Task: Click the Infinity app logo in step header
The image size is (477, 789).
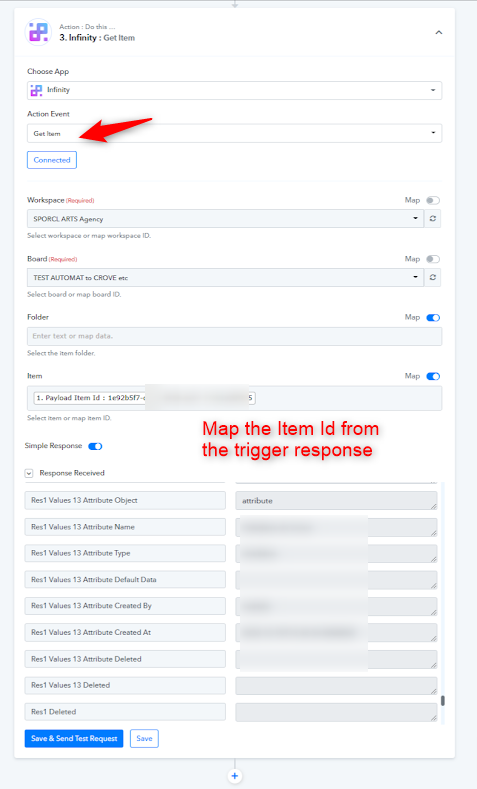Action: (38, 32)
